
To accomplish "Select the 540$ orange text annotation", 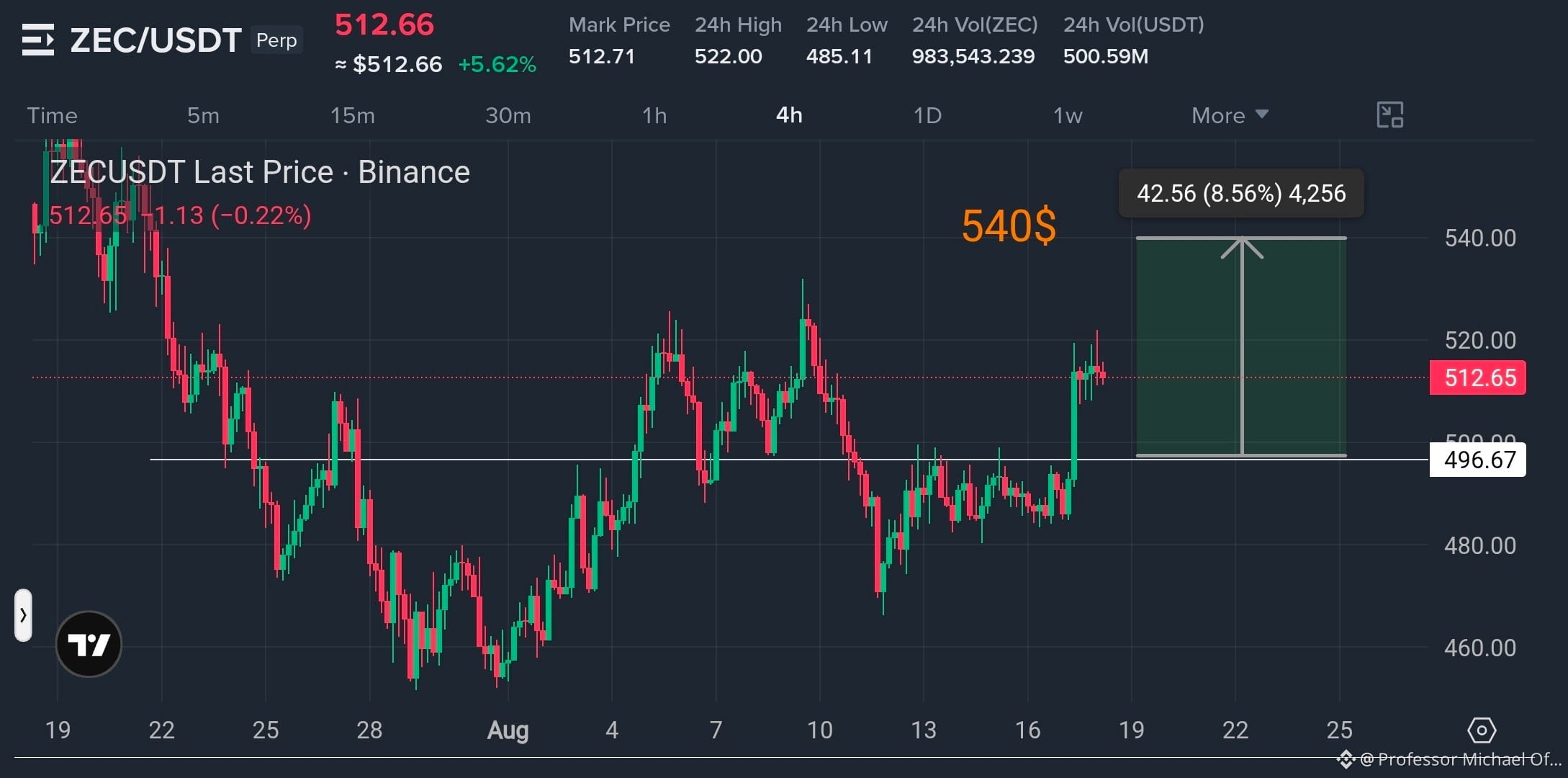I will (1009, 226).
